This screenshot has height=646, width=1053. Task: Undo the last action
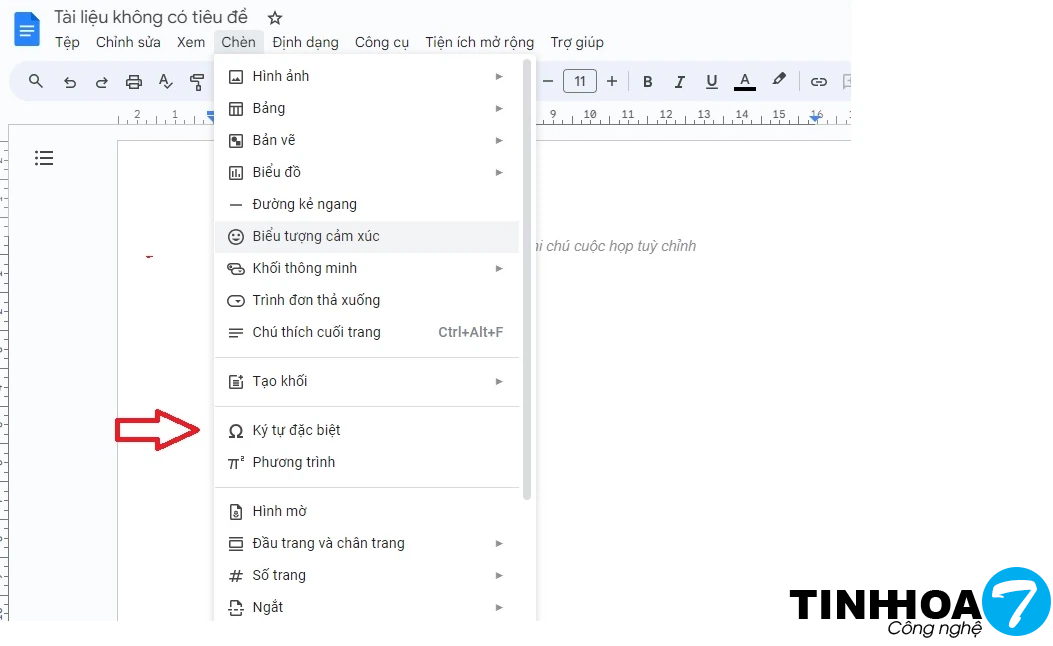pos(69,82)
